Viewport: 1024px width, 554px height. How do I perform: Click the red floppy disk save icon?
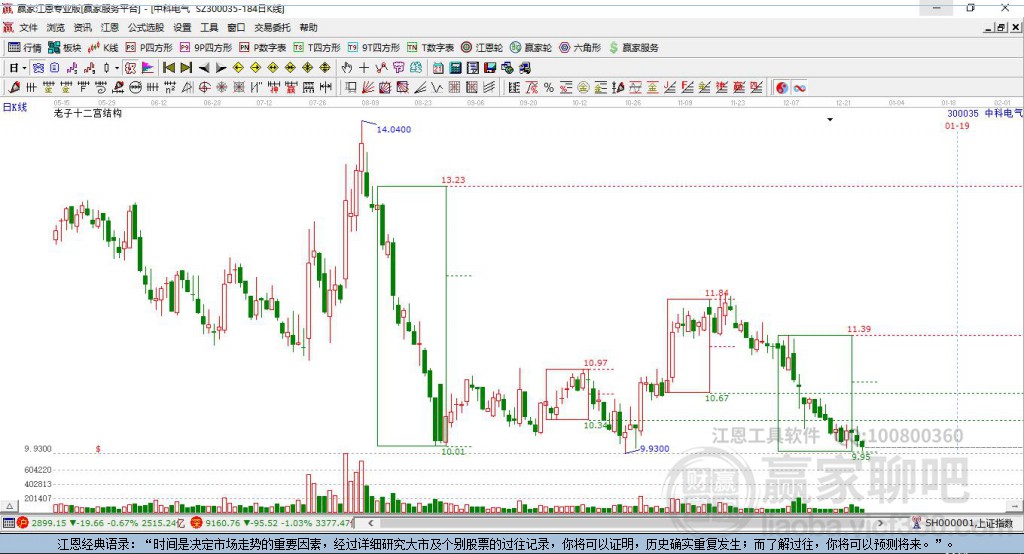point(490,67)
